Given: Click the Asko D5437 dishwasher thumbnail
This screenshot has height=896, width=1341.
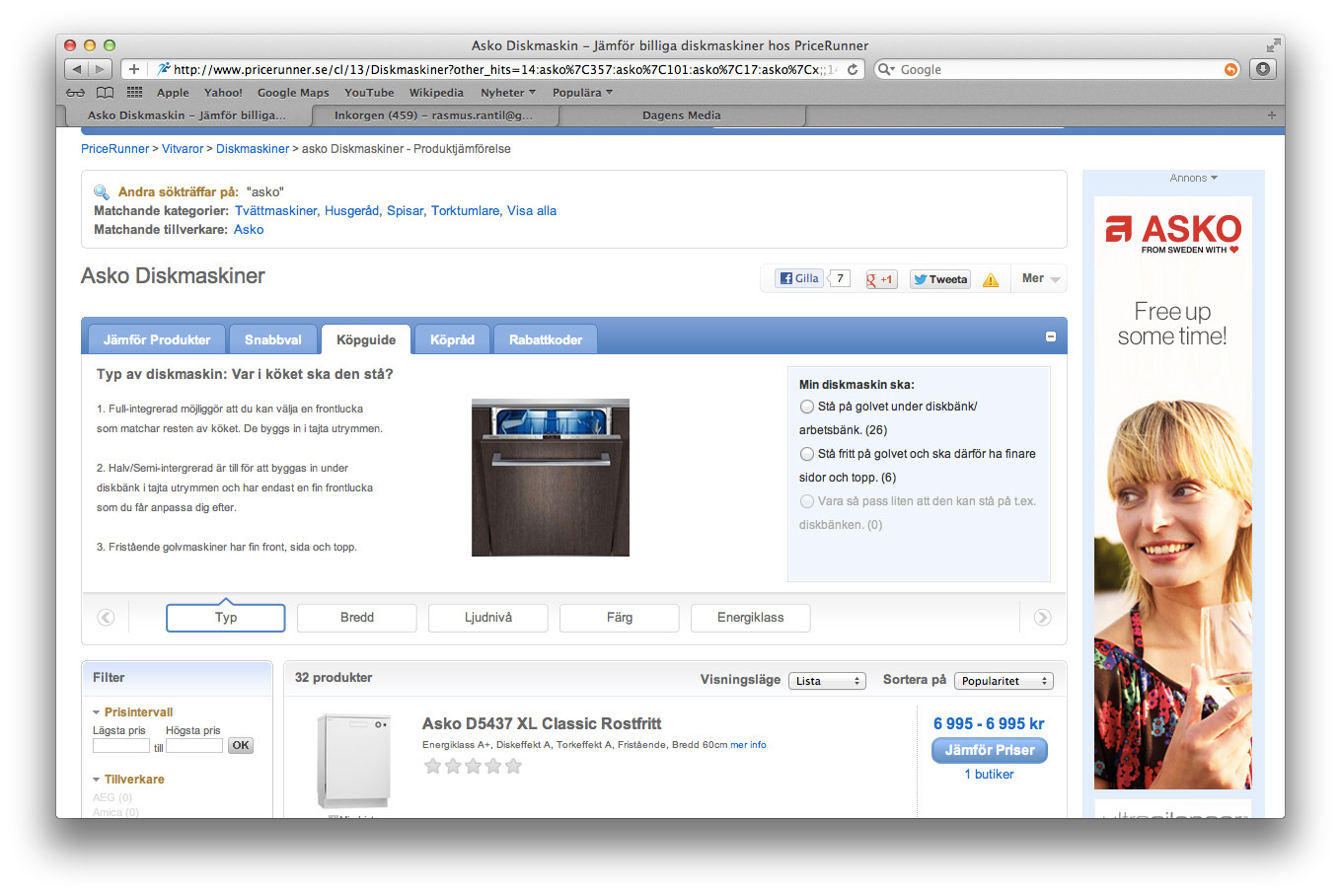Looking at the screenshot, I should 353,763.
